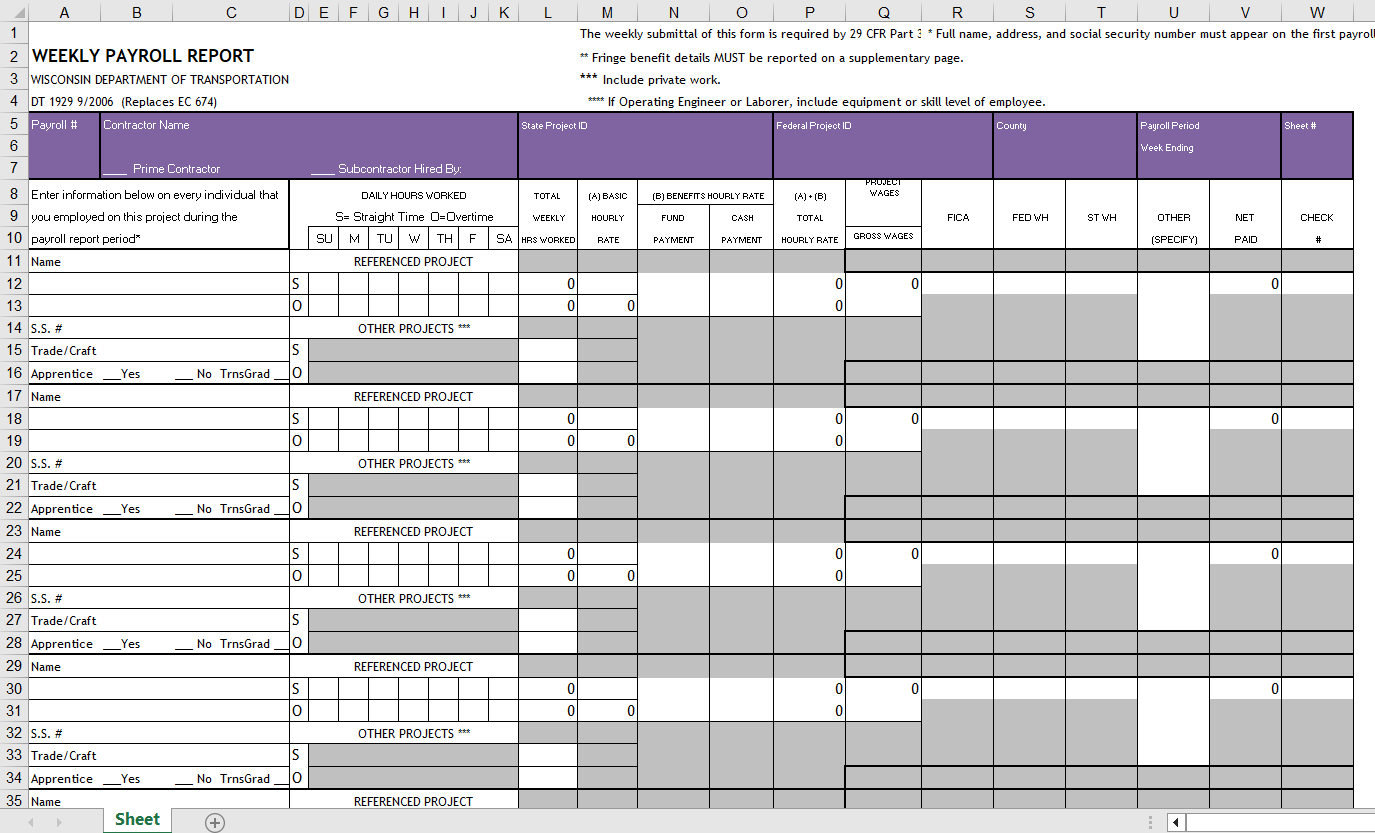Click the 'S.S. #' label in row 14

tap(47, 328)
